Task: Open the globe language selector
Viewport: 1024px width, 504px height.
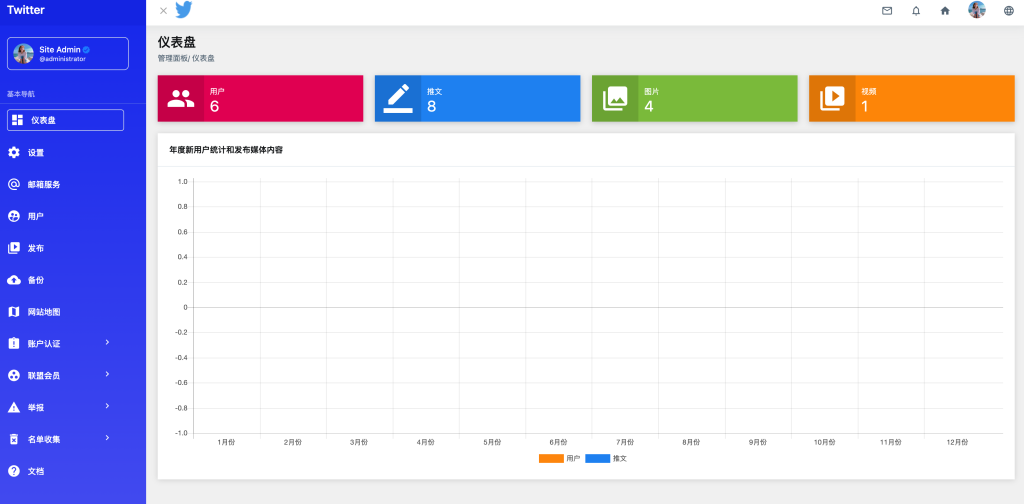Action: pyautogui.click(x=1008, y=10)
